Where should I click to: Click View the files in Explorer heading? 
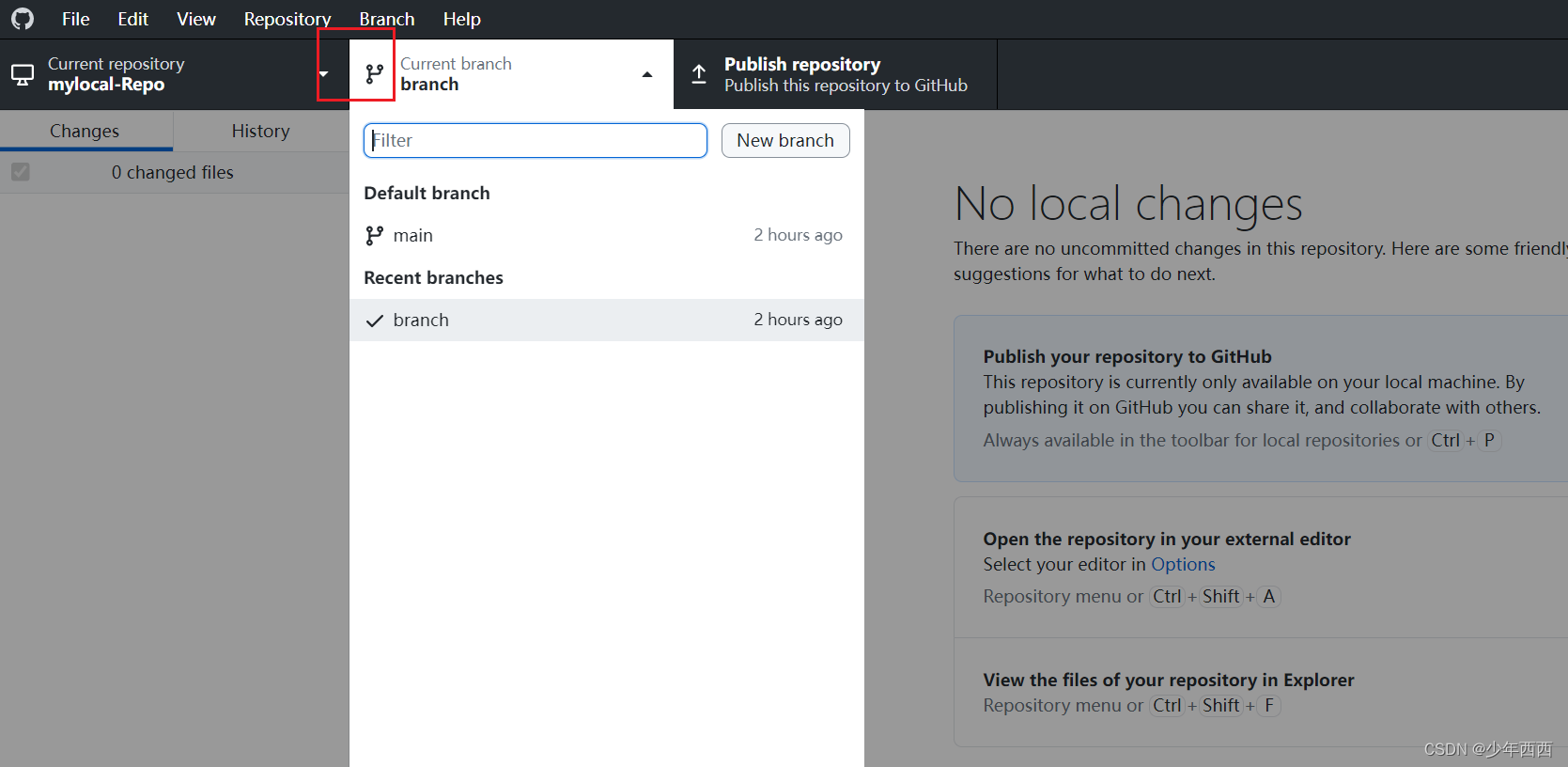point(1169,680)
